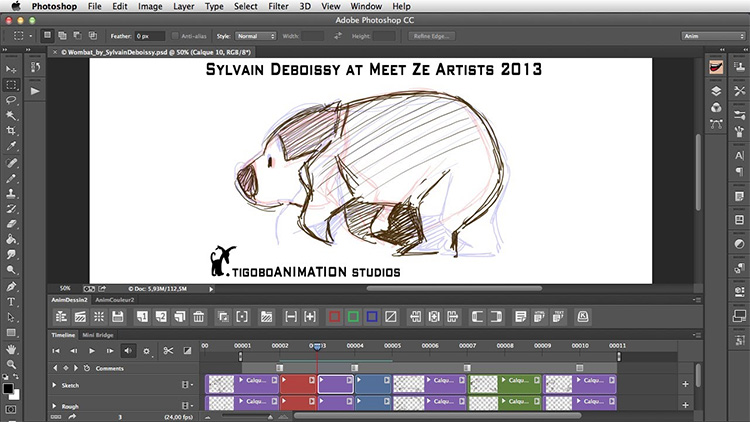Image resolution: width=750 pixels, height=422 pixels.
Task: Open the Window menu
Action: (x=366, y=6)
